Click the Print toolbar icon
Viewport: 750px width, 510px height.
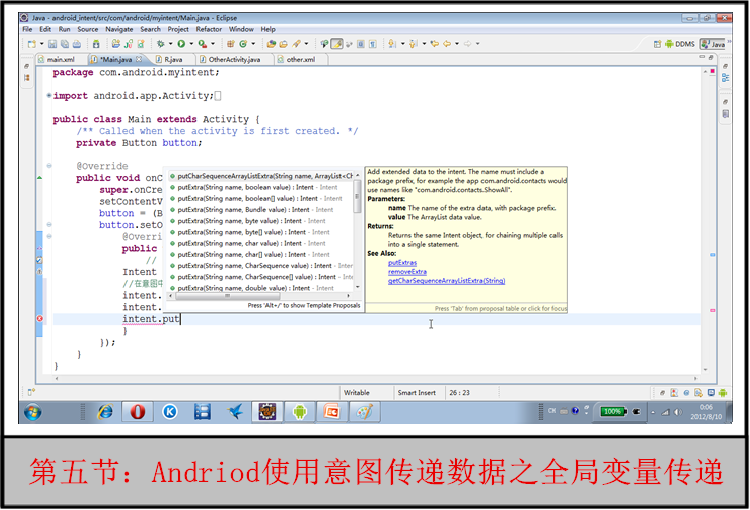pyautogui.click(x=77, y=44)
